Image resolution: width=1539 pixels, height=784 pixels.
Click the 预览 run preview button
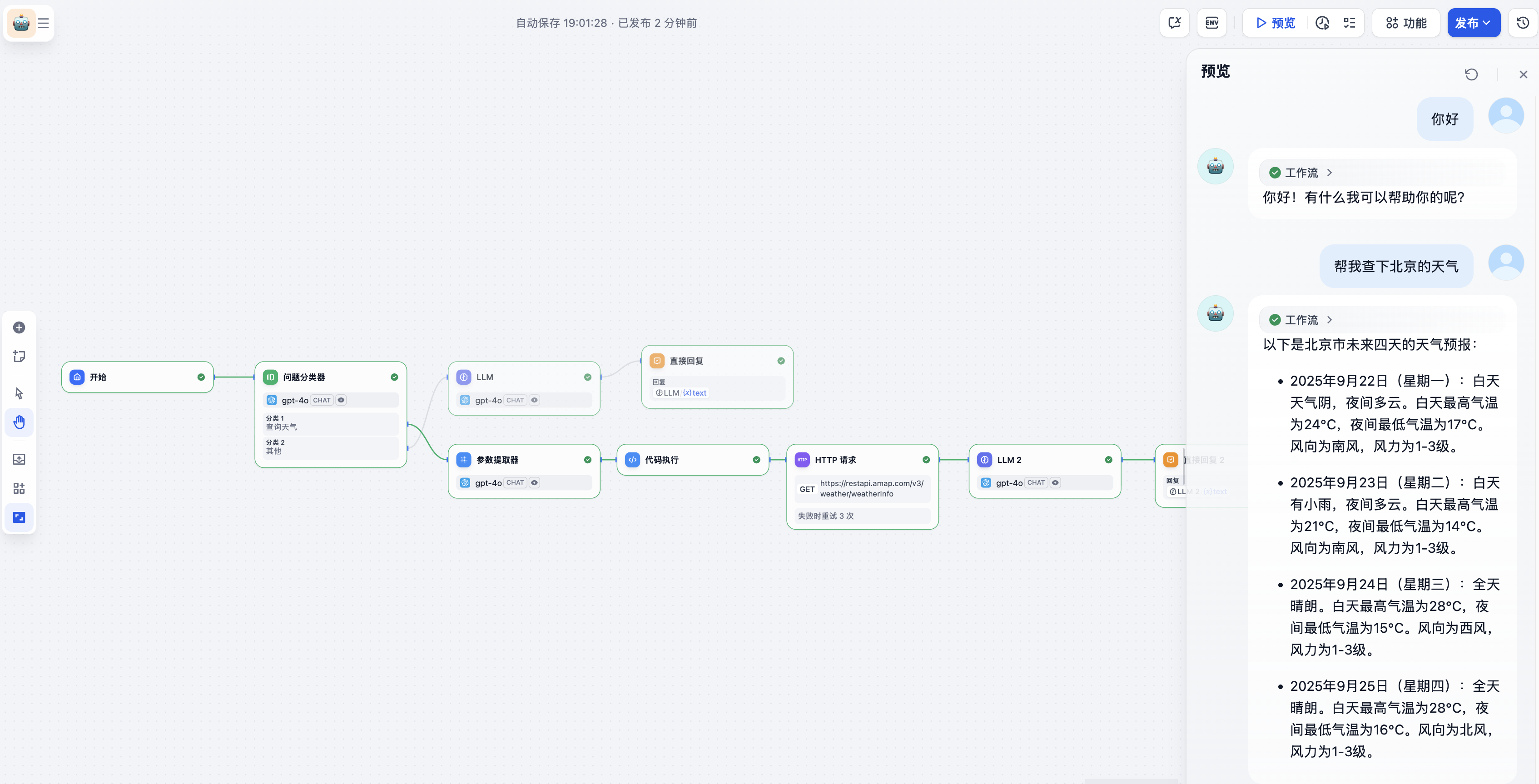tap(1276, 23)
